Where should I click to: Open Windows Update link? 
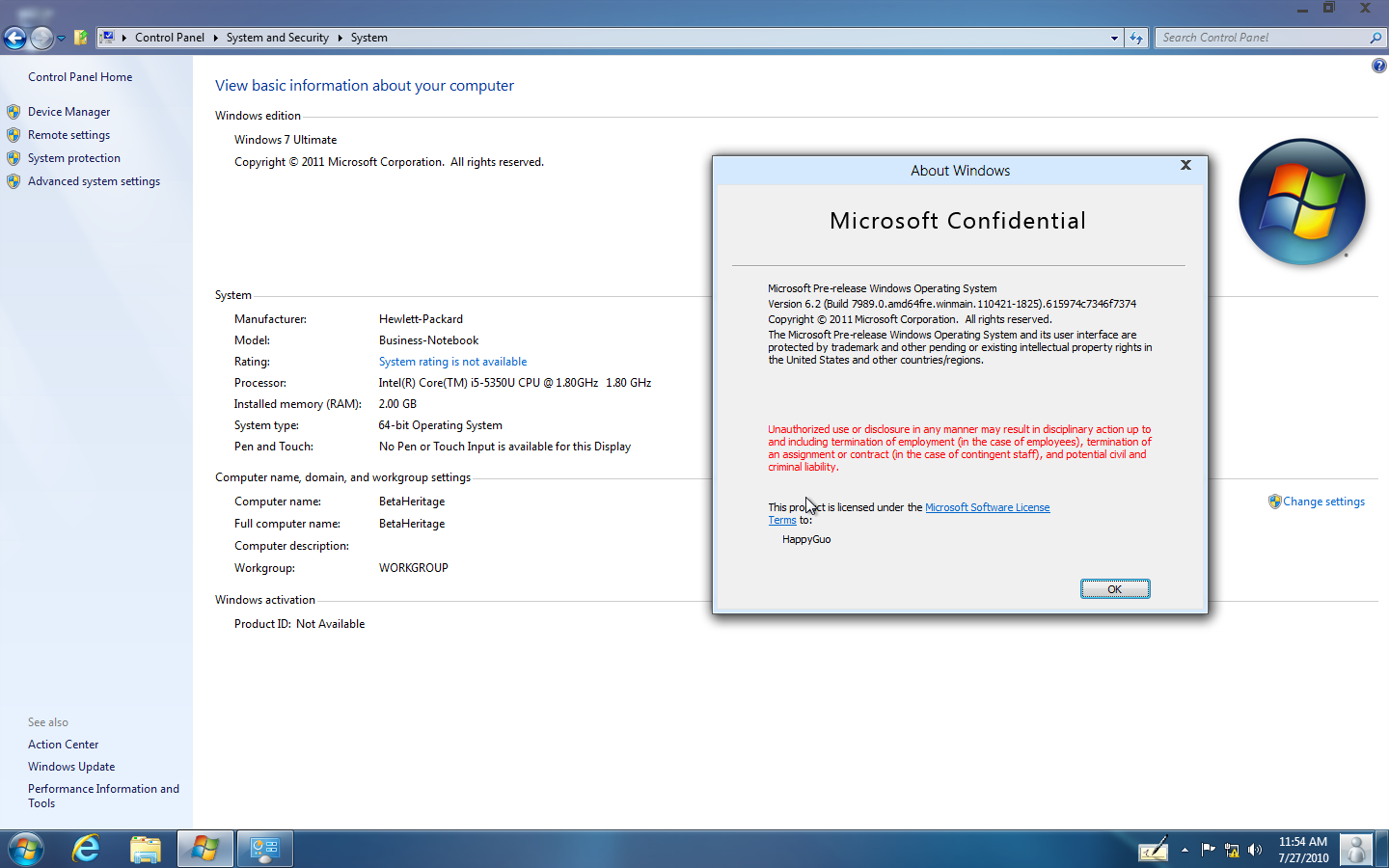click(71, 767)
